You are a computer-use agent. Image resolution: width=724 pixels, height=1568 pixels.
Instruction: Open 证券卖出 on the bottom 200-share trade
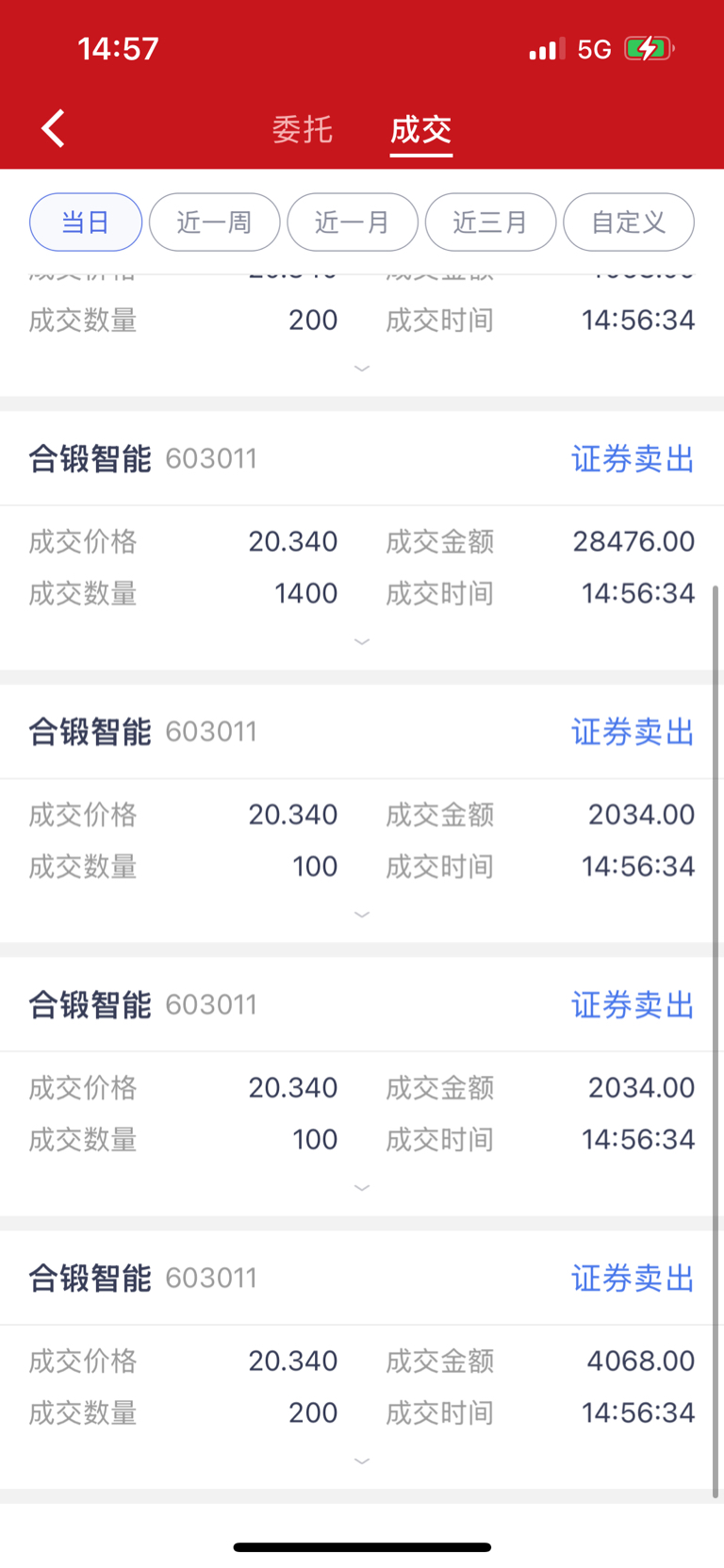click(633, 1279)
